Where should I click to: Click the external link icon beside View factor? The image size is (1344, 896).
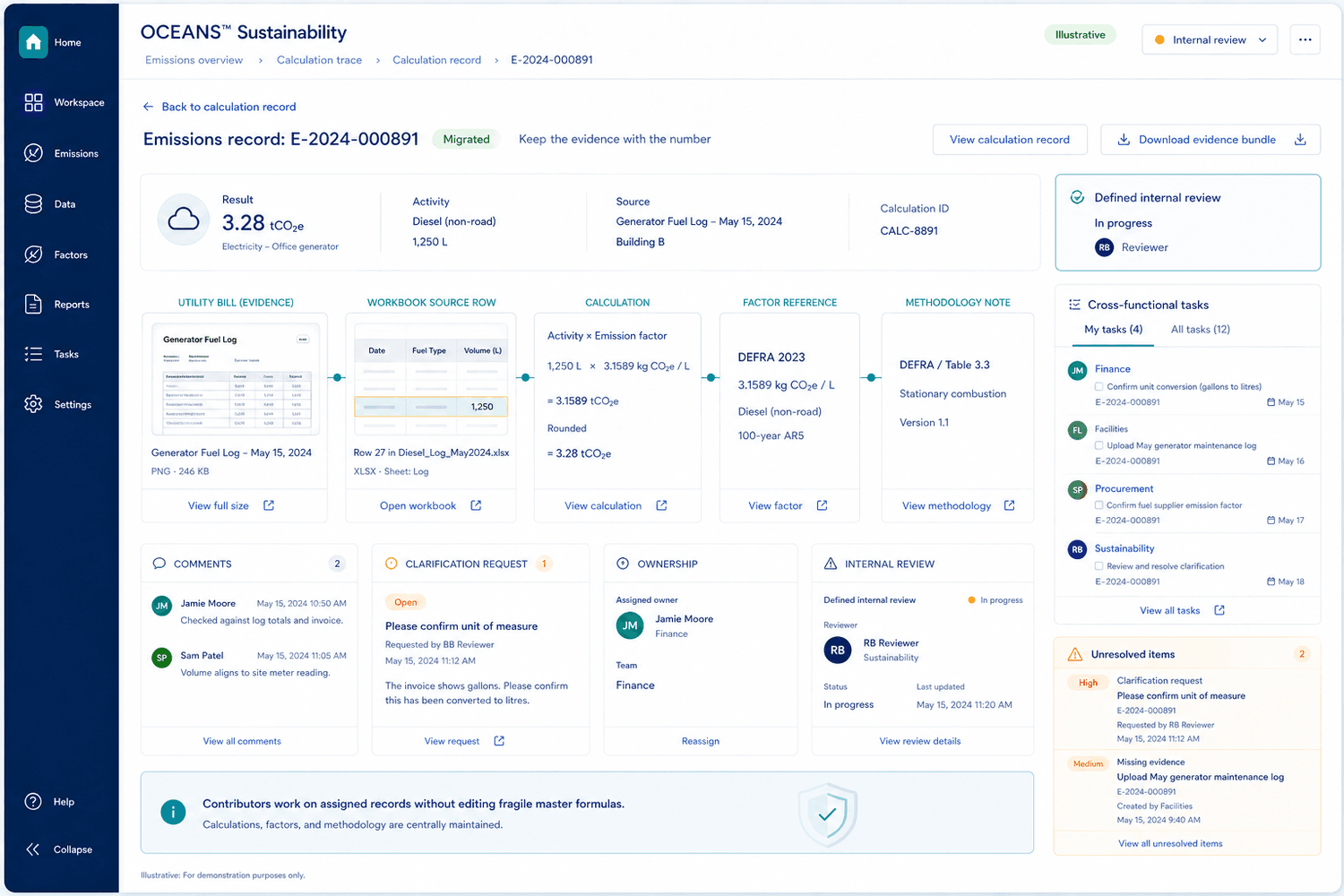pos(822,505)
